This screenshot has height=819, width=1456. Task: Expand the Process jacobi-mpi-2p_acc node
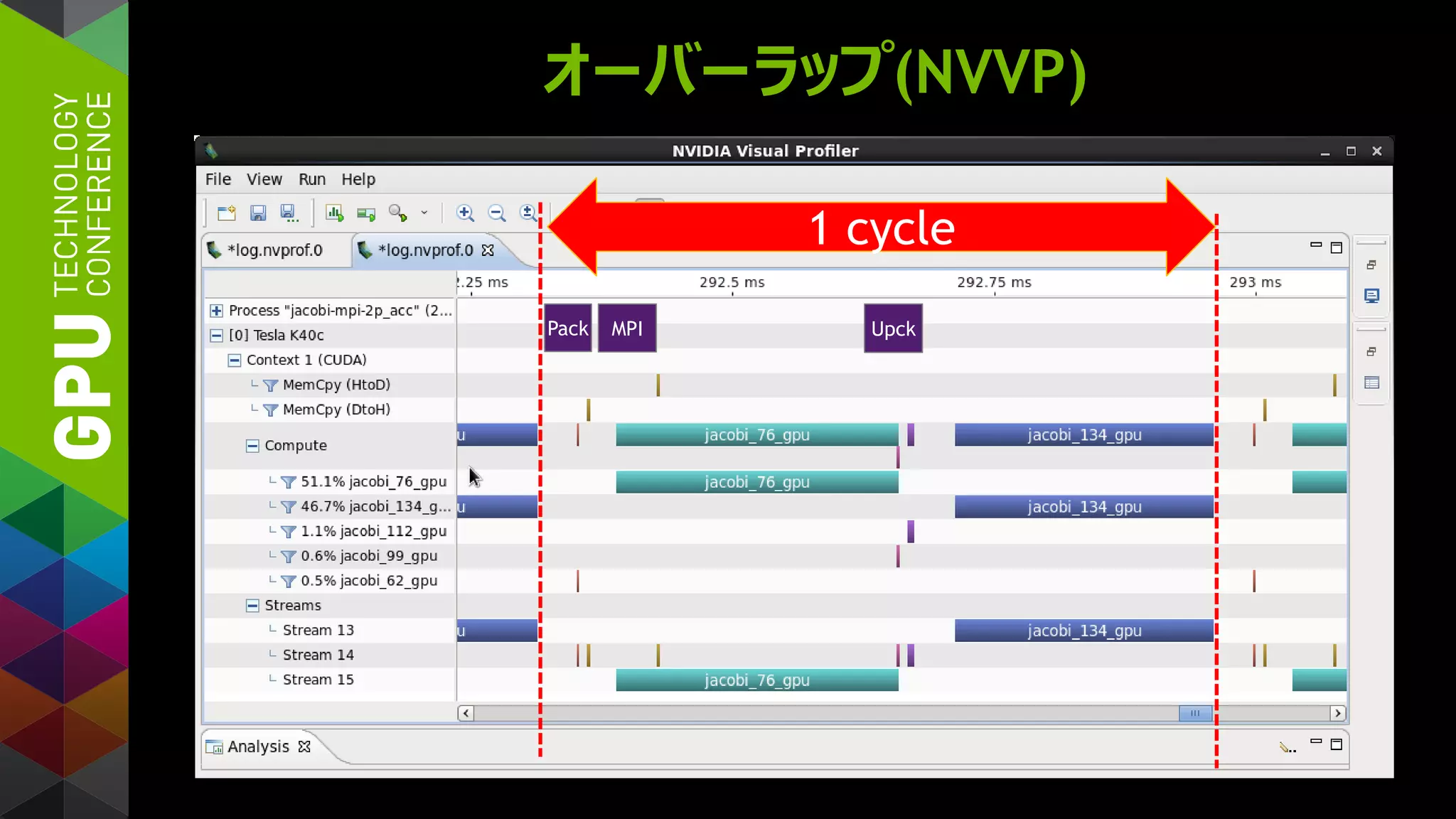click(x=216, y=311)
